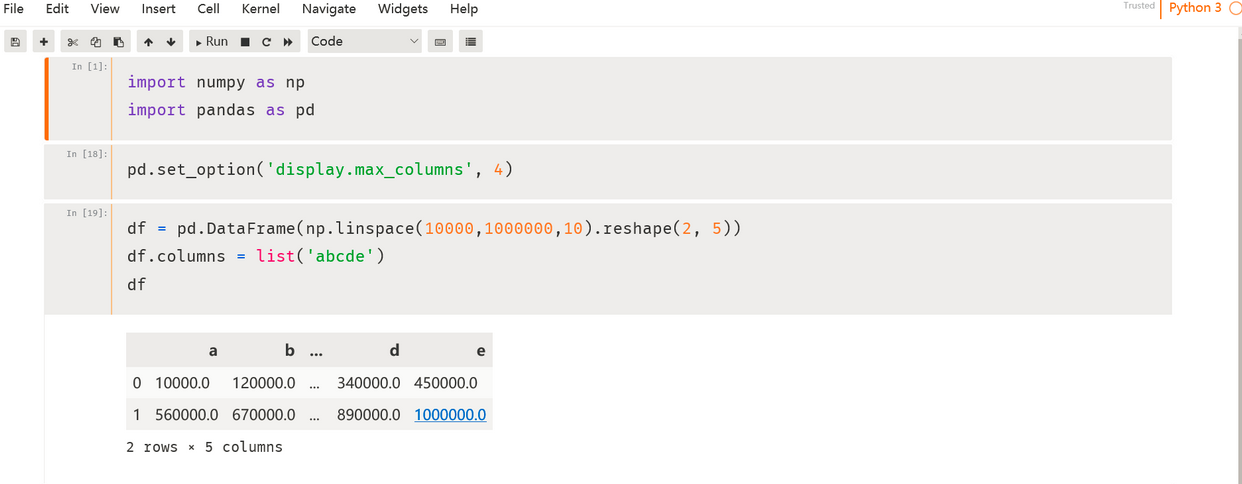Open the Navigate menu

(328, 9)
